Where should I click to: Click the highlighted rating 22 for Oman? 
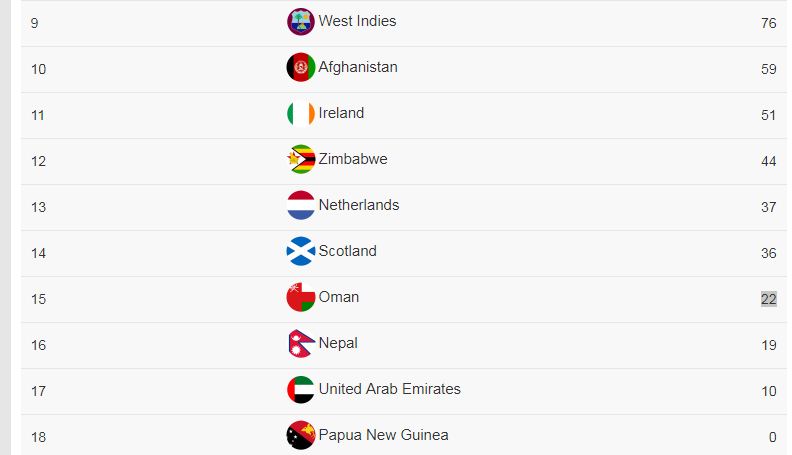(768, 299)
